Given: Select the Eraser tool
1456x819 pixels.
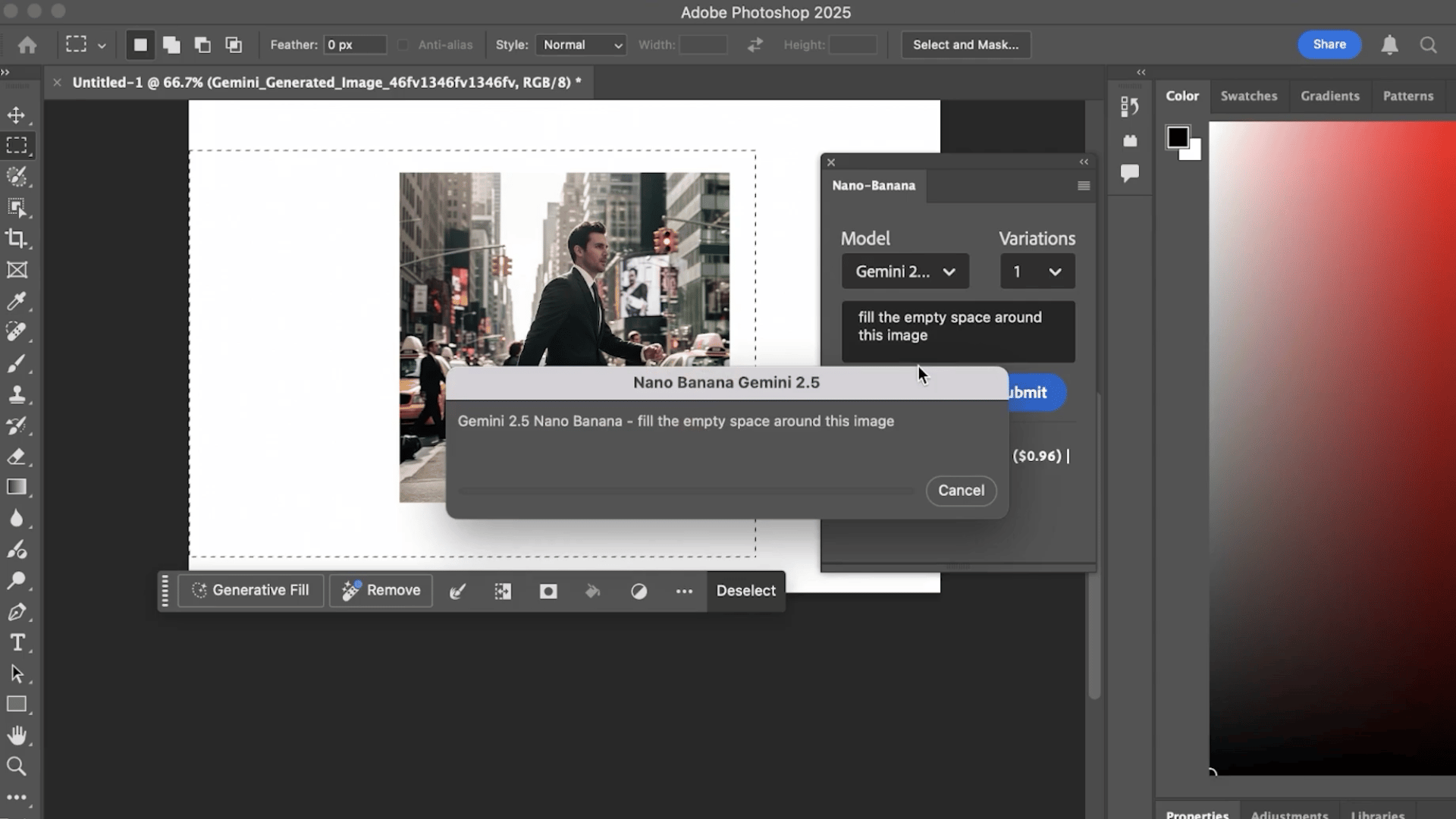Looking at the screenshot, I should pyautogui.click(x=17, y=457).
